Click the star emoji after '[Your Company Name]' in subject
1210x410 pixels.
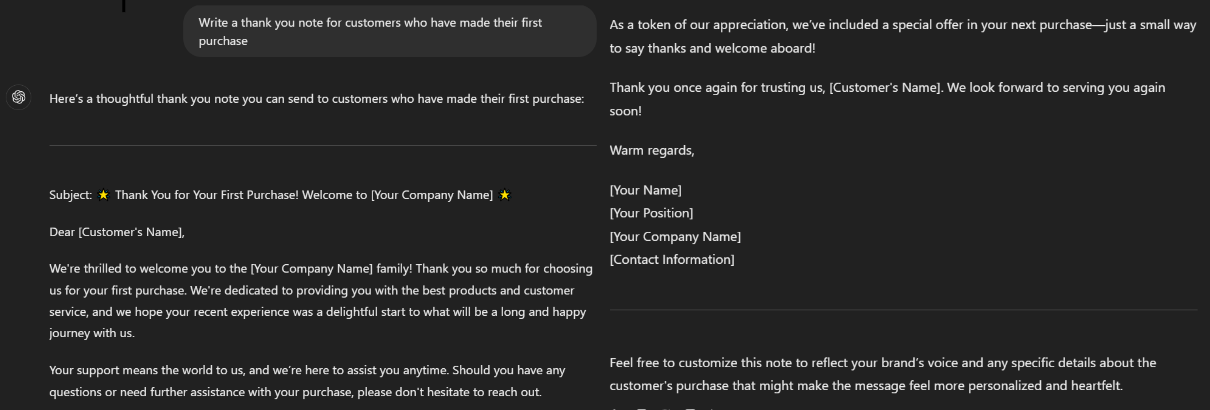(504, 195)
